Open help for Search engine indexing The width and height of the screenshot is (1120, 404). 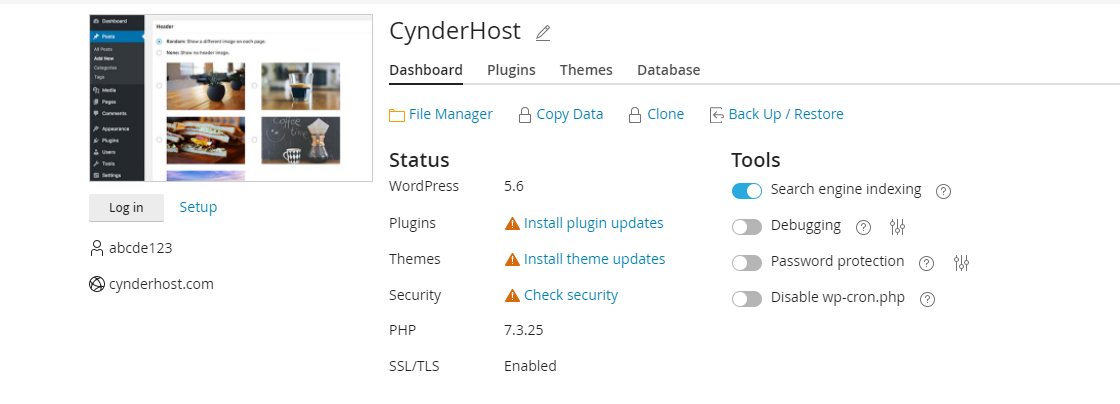pyautogui.click(x=944, y=191)
